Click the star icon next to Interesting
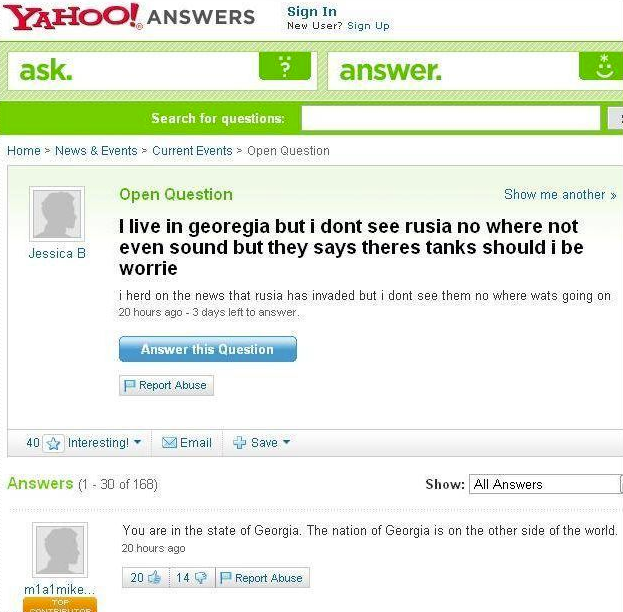 53,443
